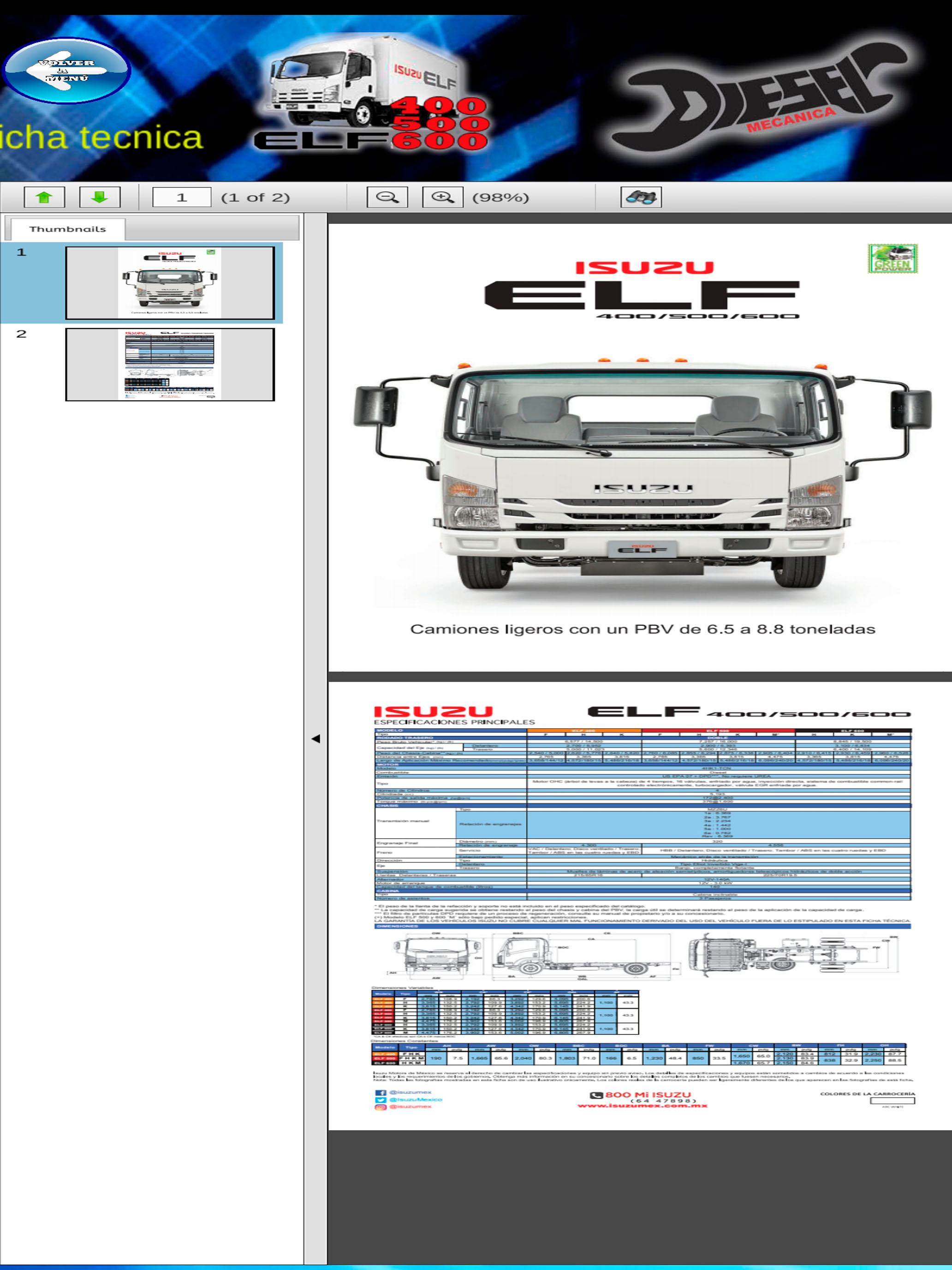Zoom in with the plus magnifier icon
The width and height of the screenshot is (952, 1270).
(x=442, y=197)
